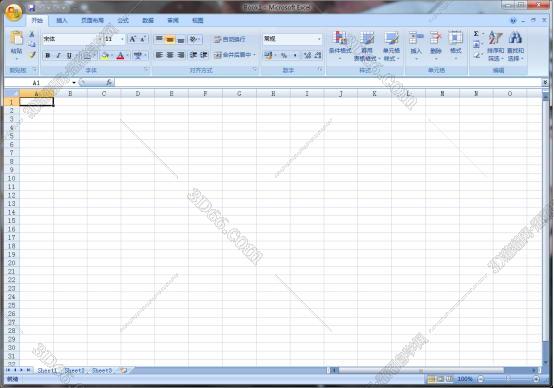Decrease font size with the small A icon
Image resolution: width=554 pixels, height=388 pixels.
point(143,39)
